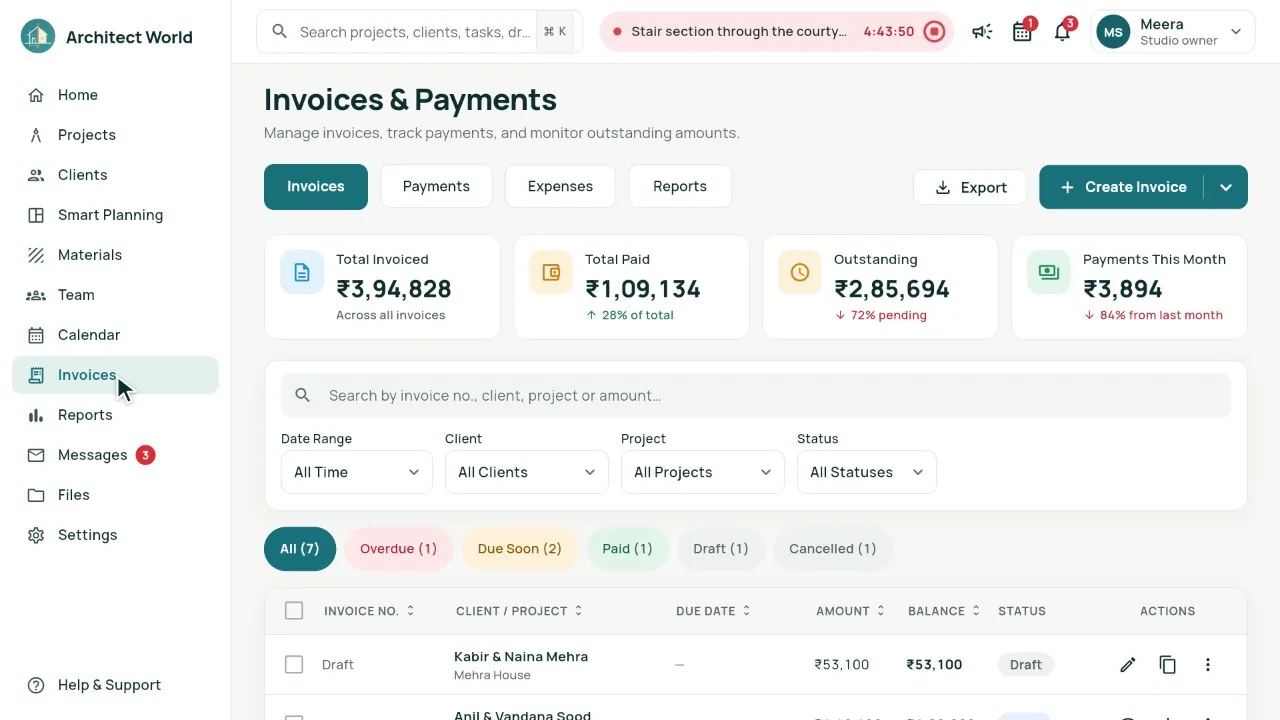Filter by Overdue (1) chip
The height and width of the screenshot is (720, 1280).
[x=398, y=549]
